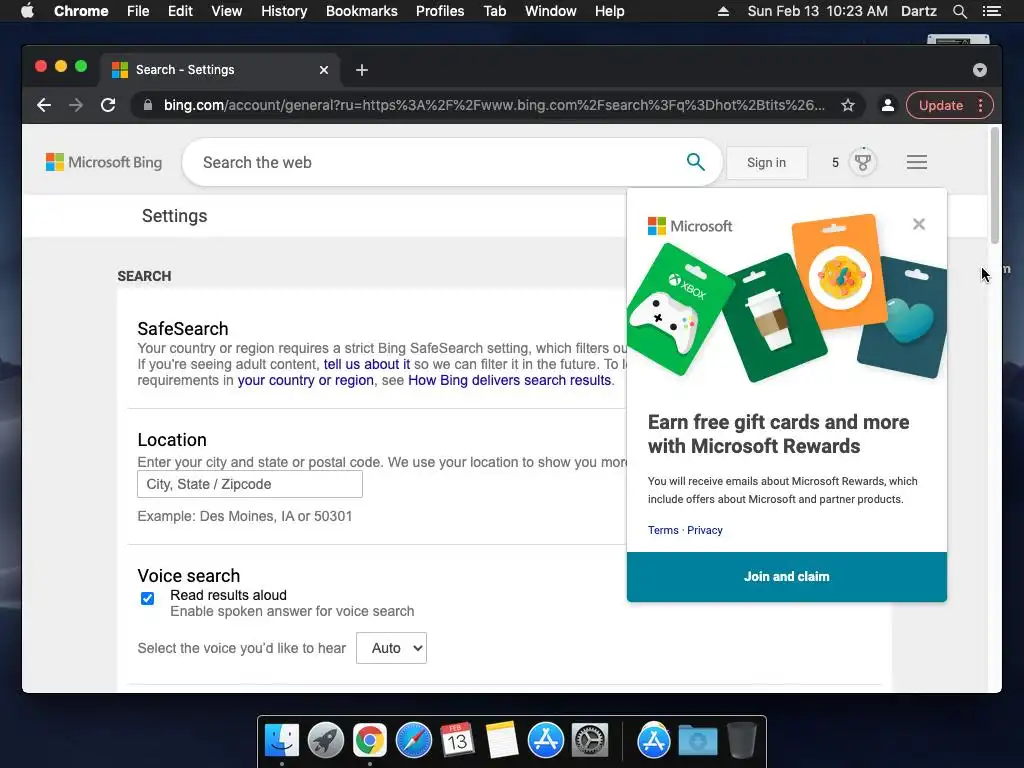The width and height of the screenshot is (1024, 768).
Task: Open 'How Bing delivers search results' link
Action: tap(509, 380)
